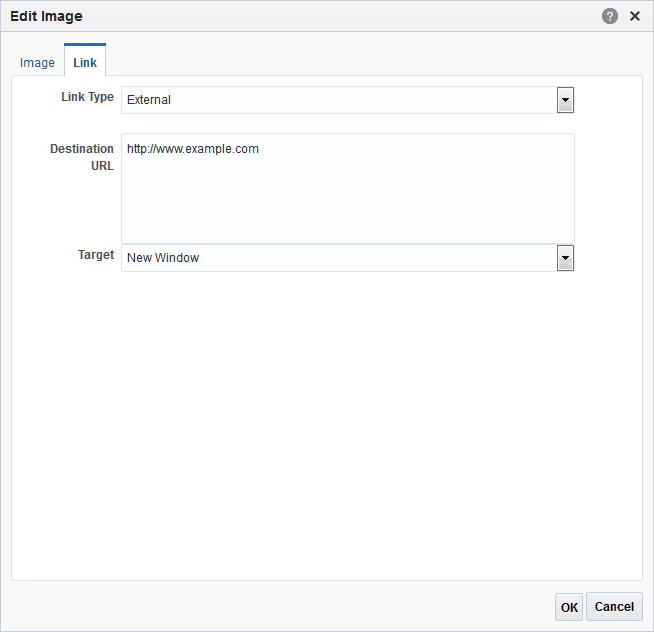Click the External link type field

(x=338, y=100)
